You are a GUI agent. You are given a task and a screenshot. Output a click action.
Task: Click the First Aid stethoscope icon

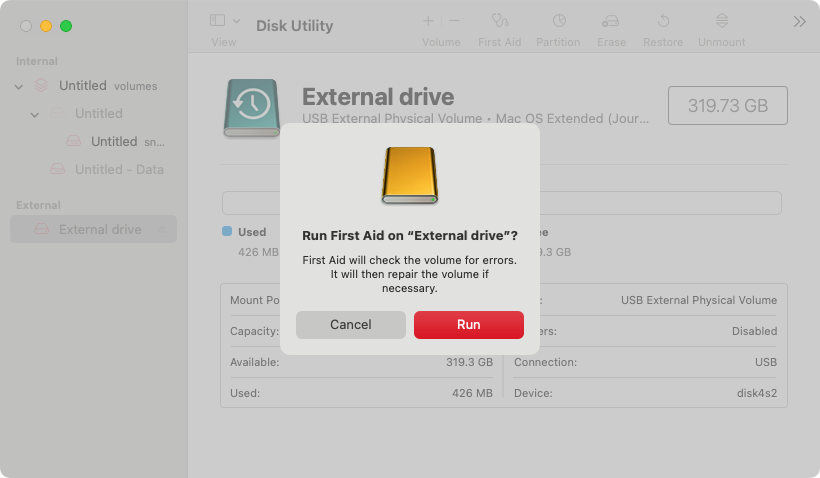[500, 21]
